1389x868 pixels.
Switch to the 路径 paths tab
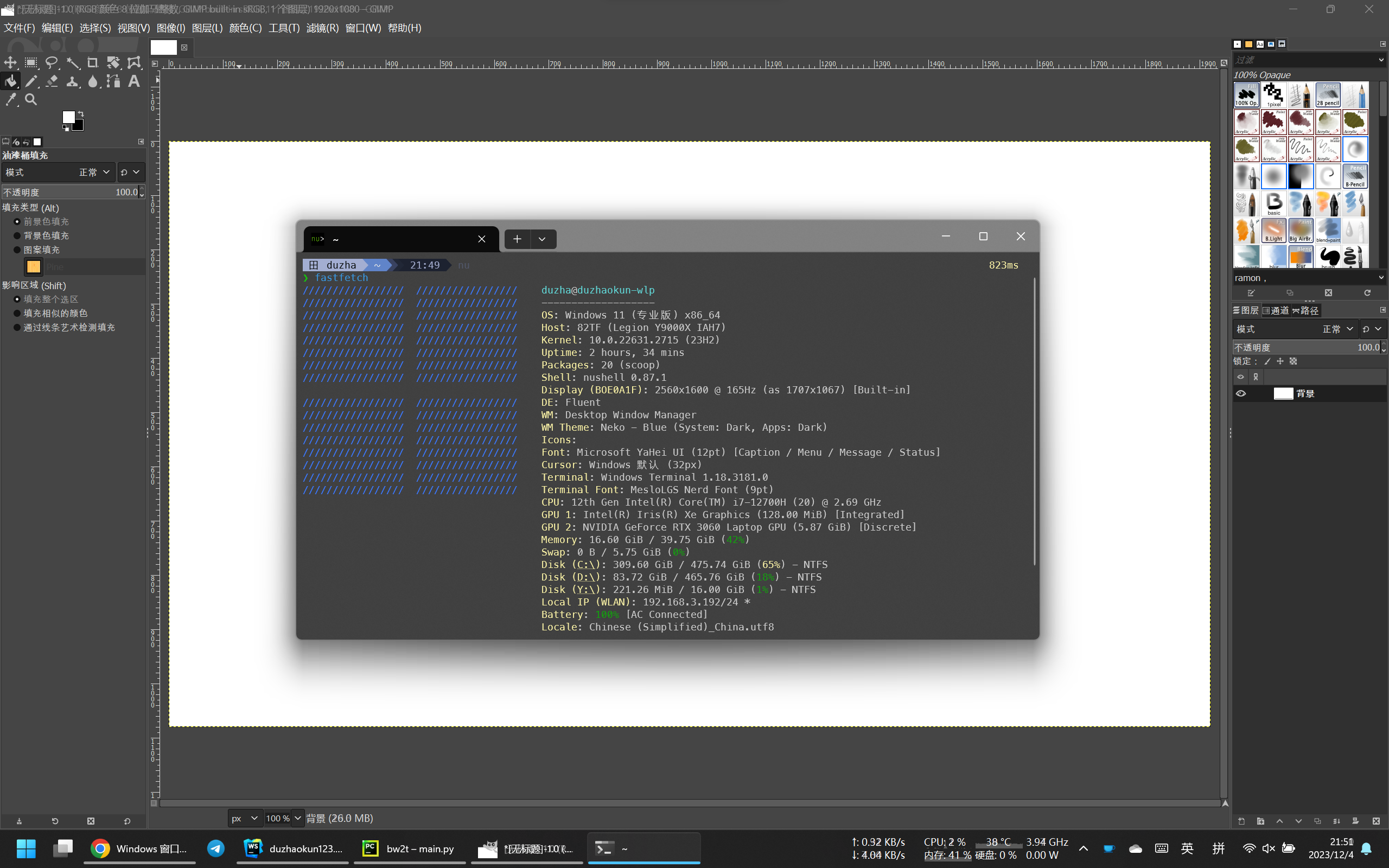1307,310
